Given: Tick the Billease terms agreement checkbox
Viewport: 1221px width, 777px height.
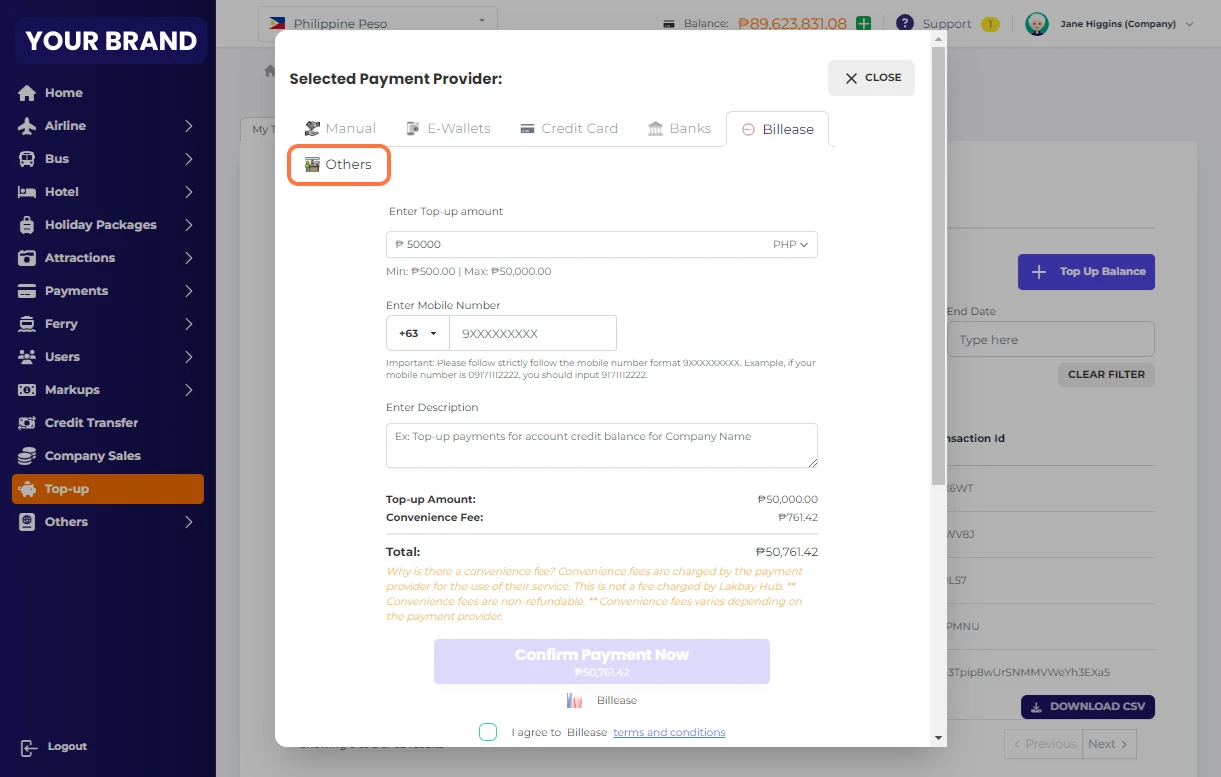Looking at the screenshot, I should tap(488, 732).
